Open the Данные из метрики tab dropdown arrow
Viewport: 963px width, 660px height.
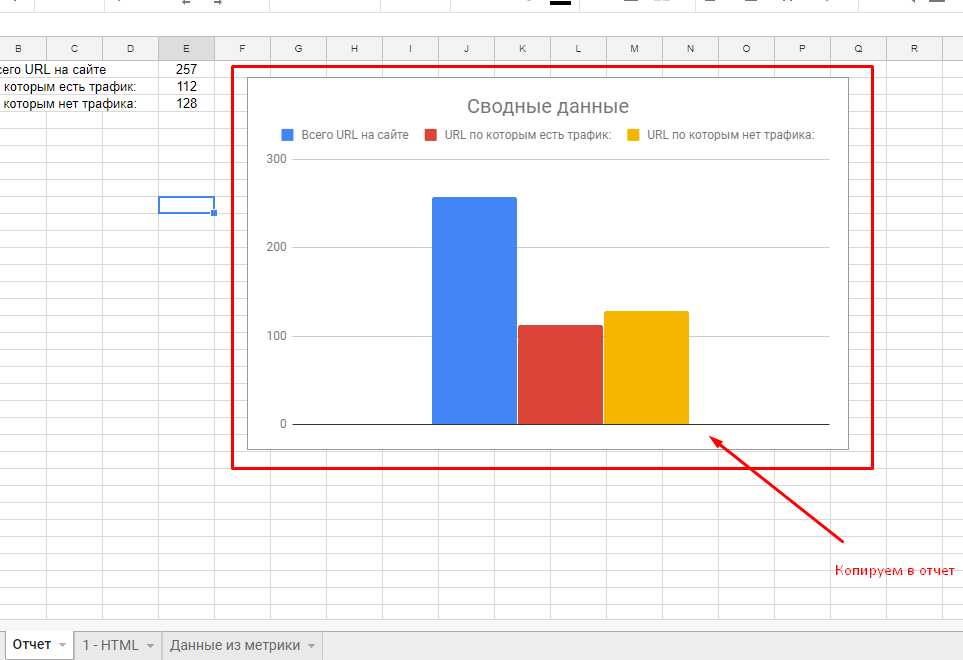pyautogui.click(x=312, y=646)
